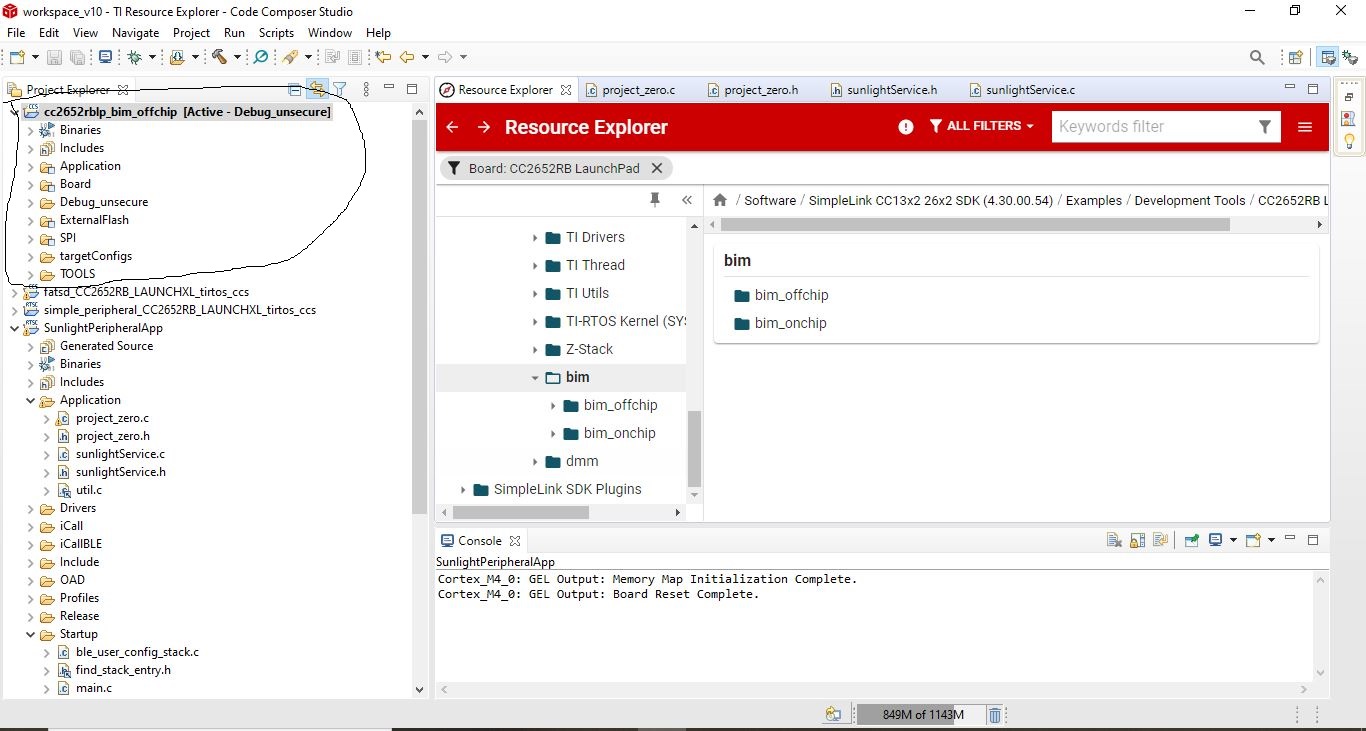Switch to the CCS Edit perspective
Screen dimensions: 1366x731
pos(1328,57)
